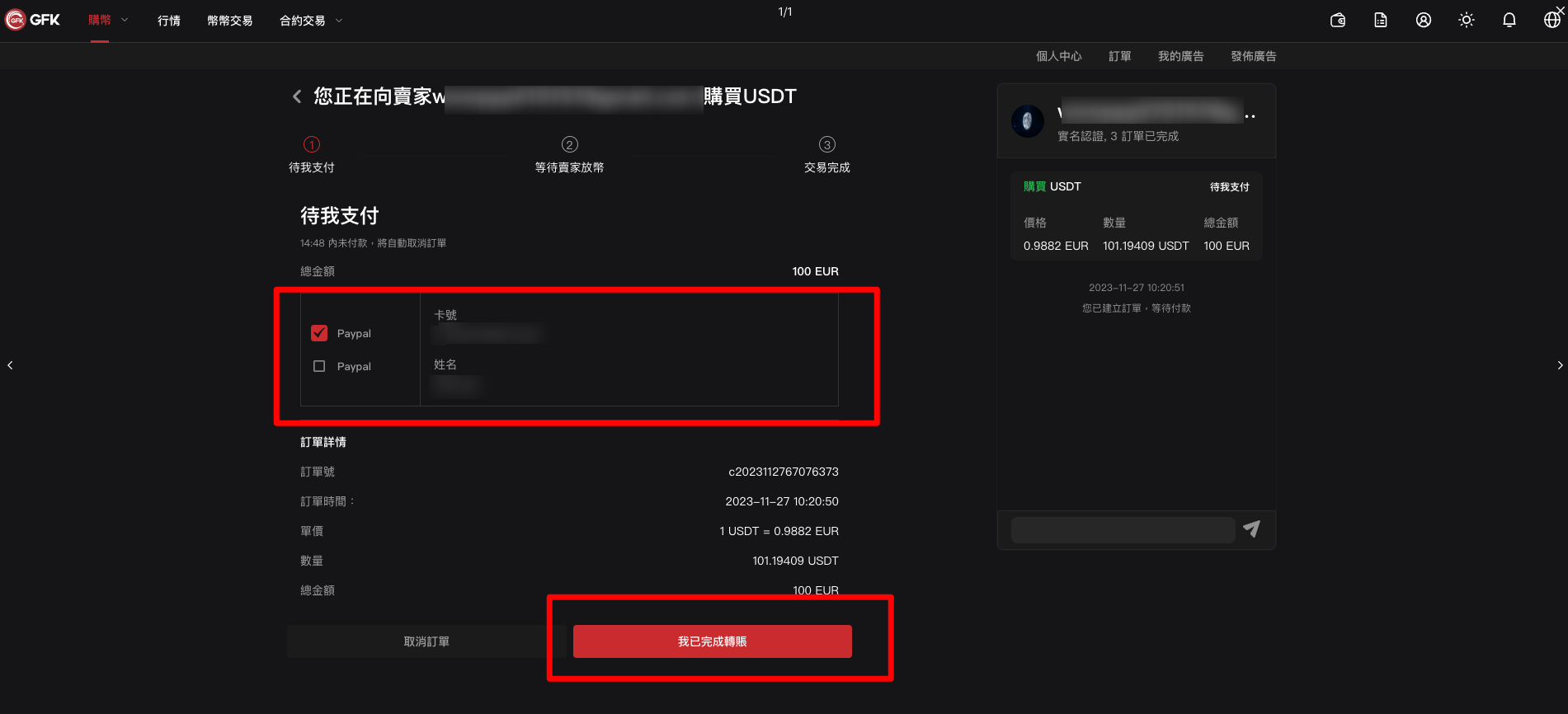Viewport: 1568px width, 714px height.
Task: Open the user profile icon
Action: point(1424,21)
